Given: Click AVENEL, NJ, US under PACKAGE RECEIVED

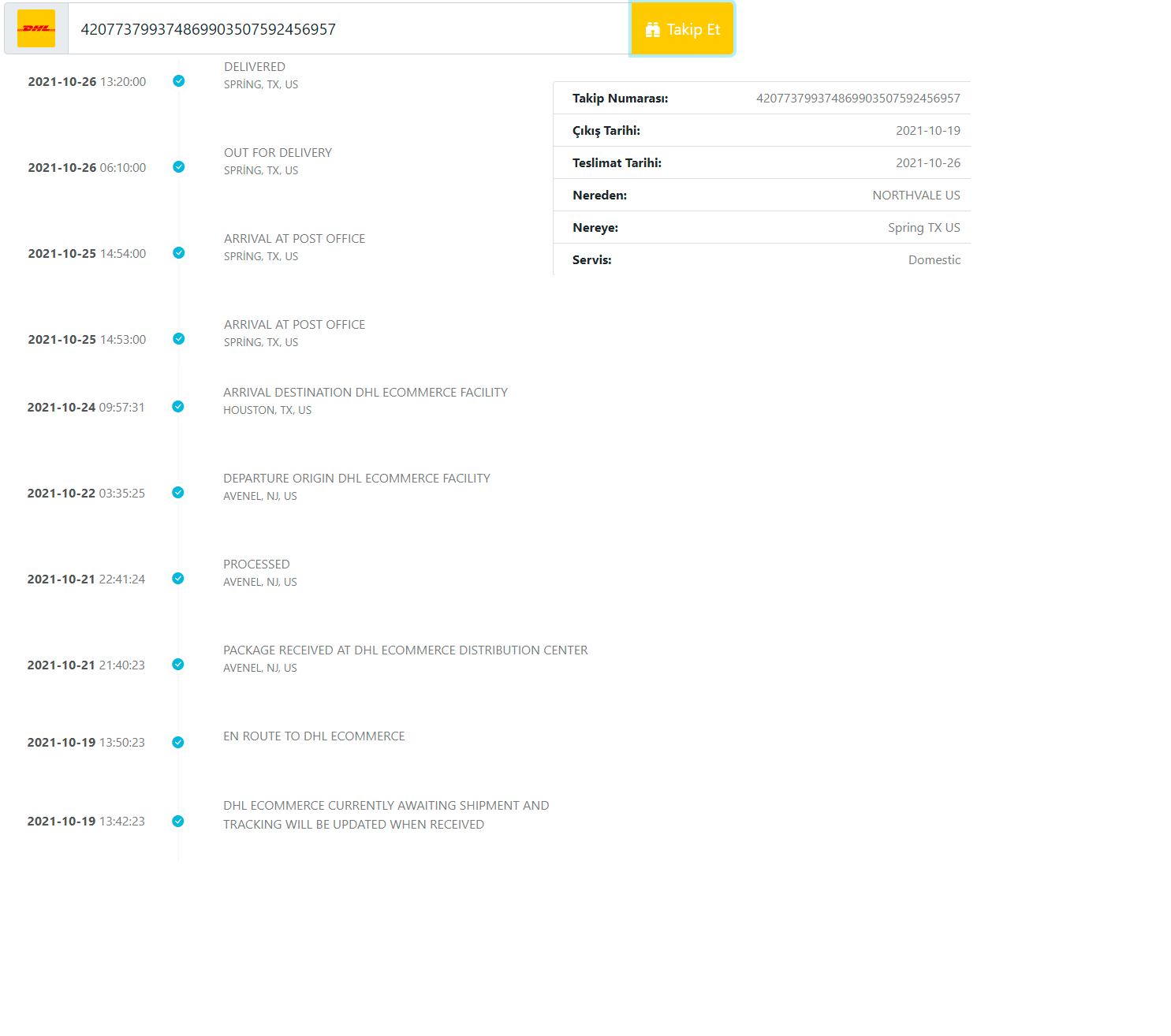Looking at the screenshot, I should tap(260, 668).
